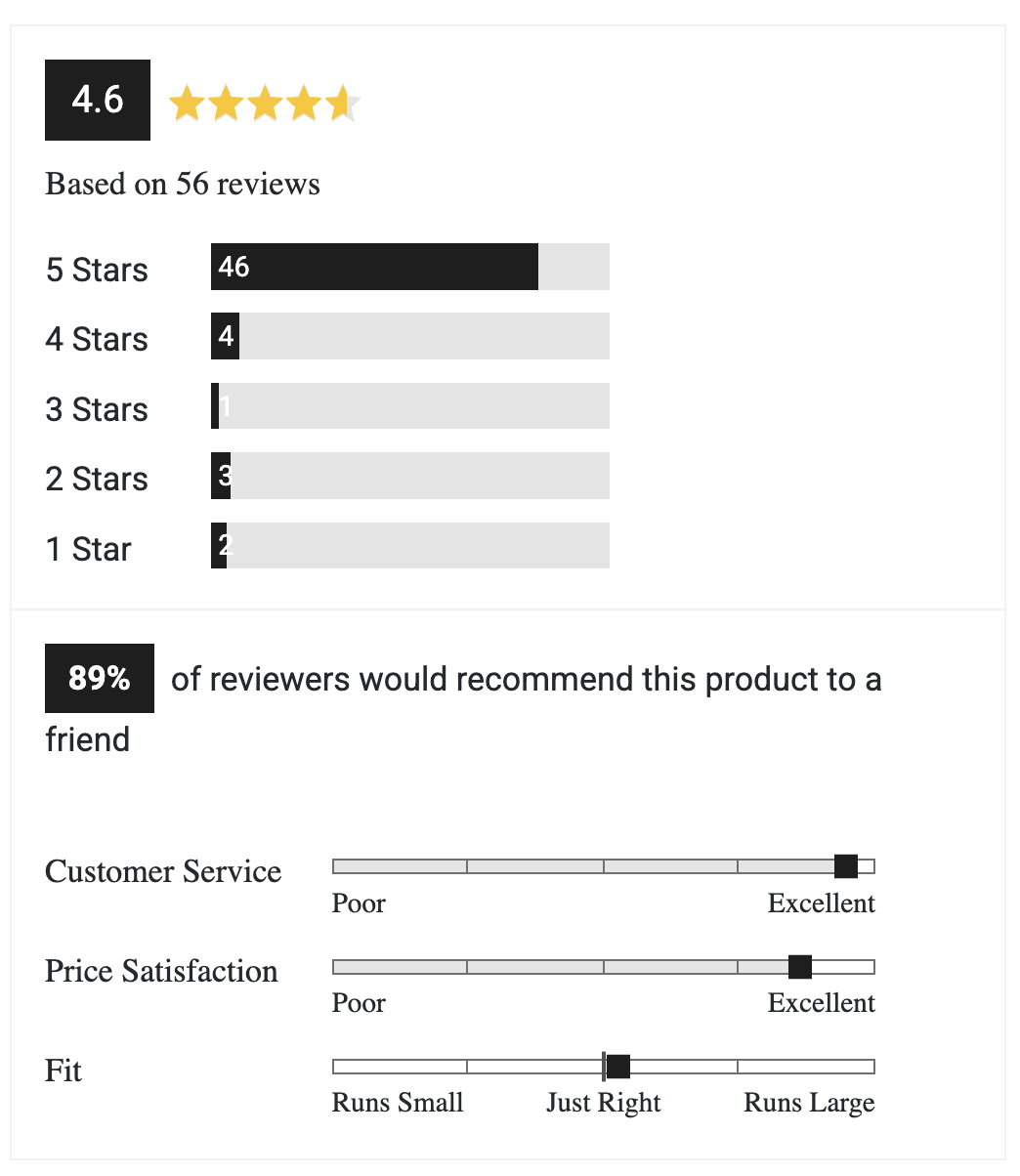Click the Customer Service label
Image resolution: width=1020 pixels, height=1176 pixels.
click(163, 871)
